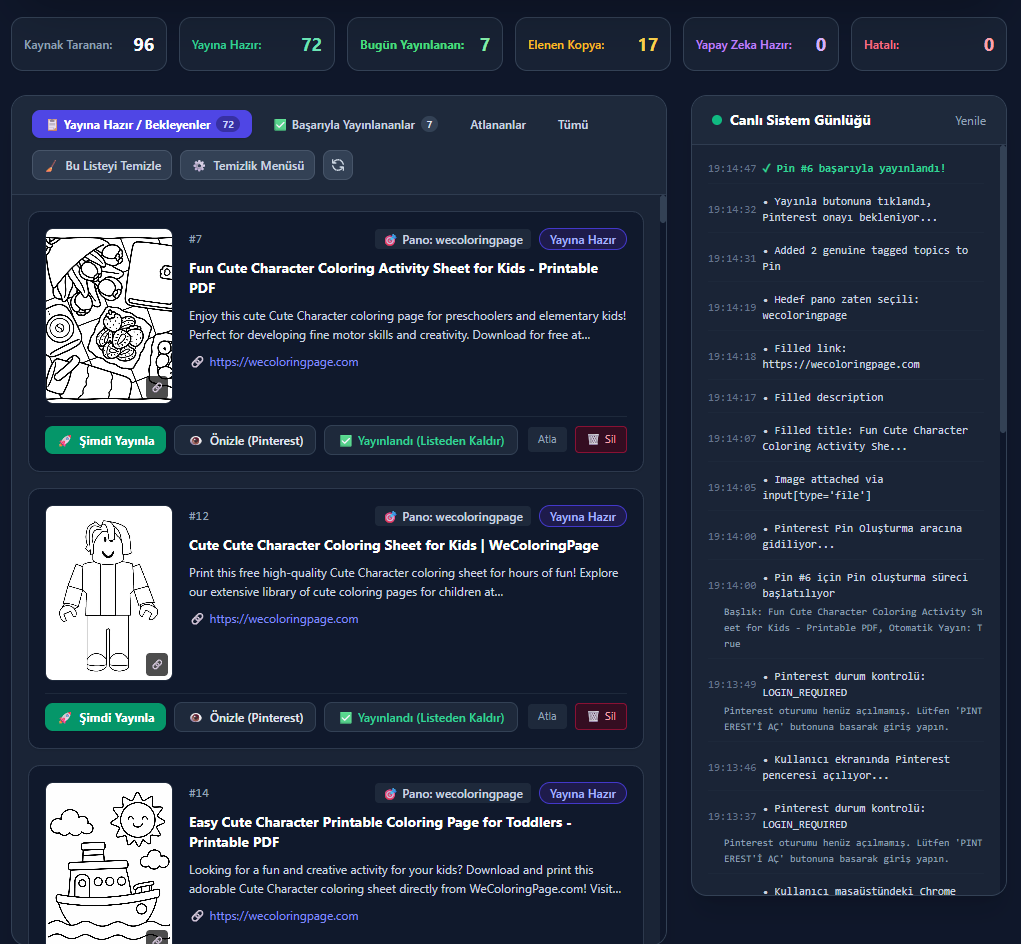Viewport: 1021px width, 944px height.
Task: Open the sun and boat coloring thumbnail
Action: pyautogui.click(x=109, y=863)
